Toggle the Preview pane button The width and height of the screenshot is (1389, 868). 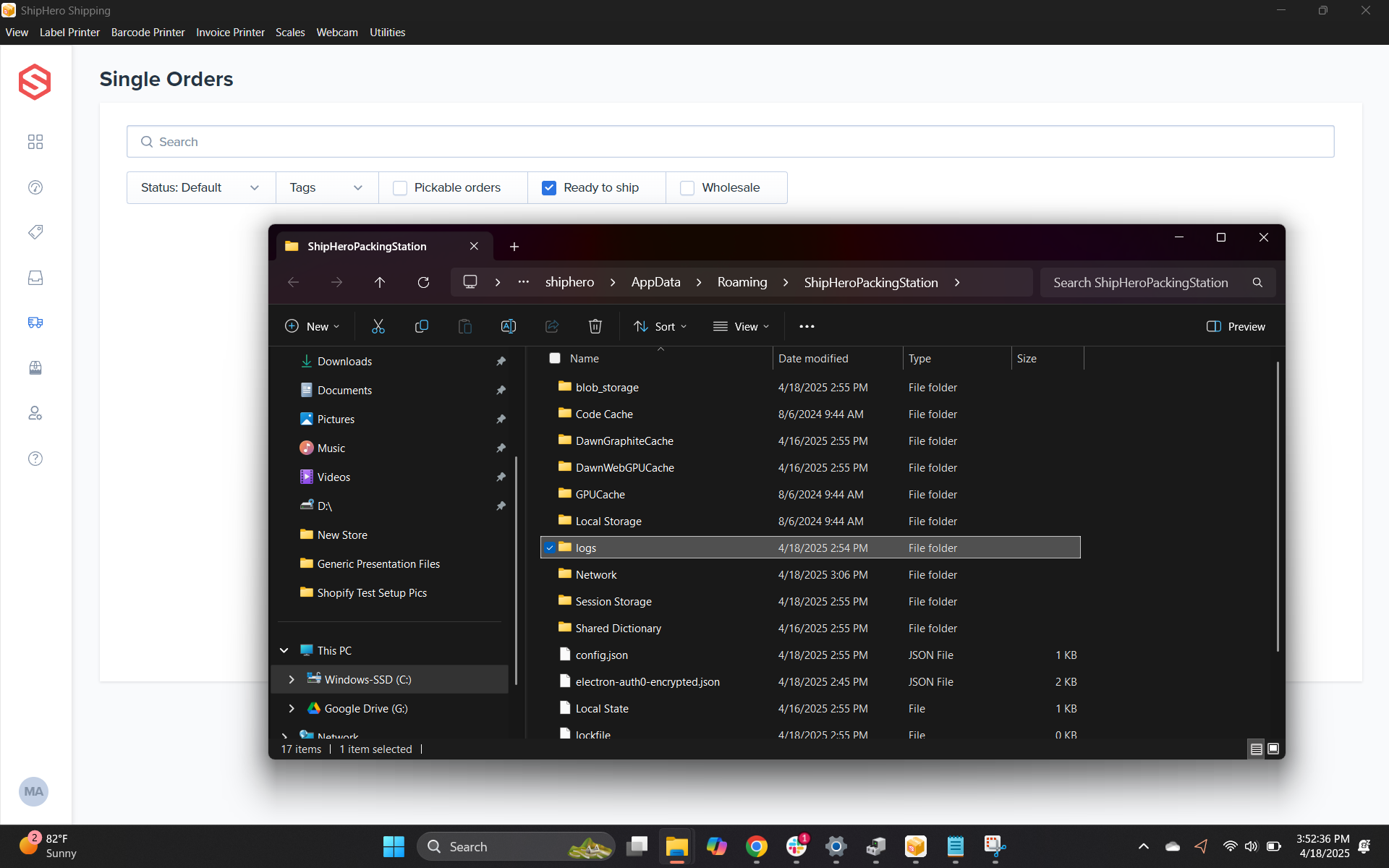[1236, 326]
